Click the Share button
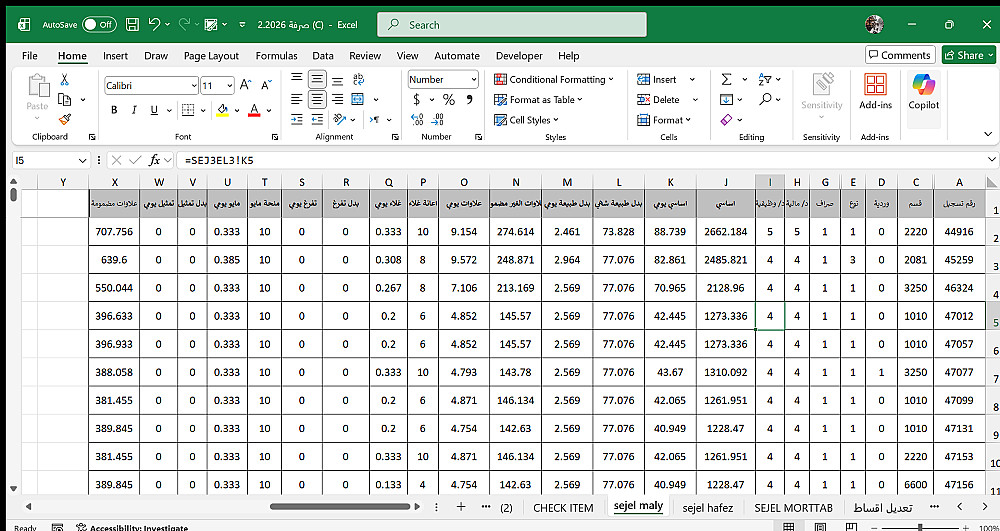 click(968, 56)
